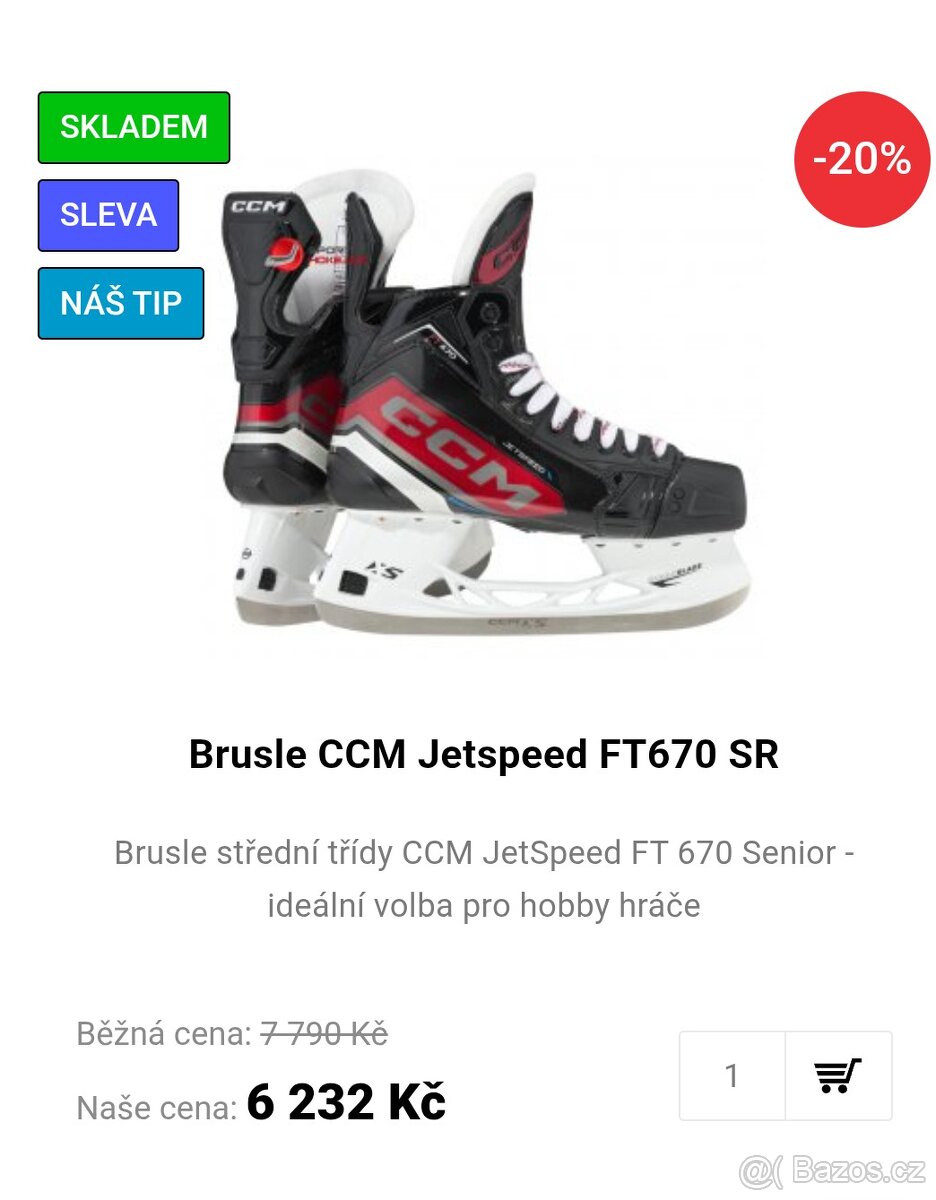Add the skates to the shopping cart

(838, 1075)
